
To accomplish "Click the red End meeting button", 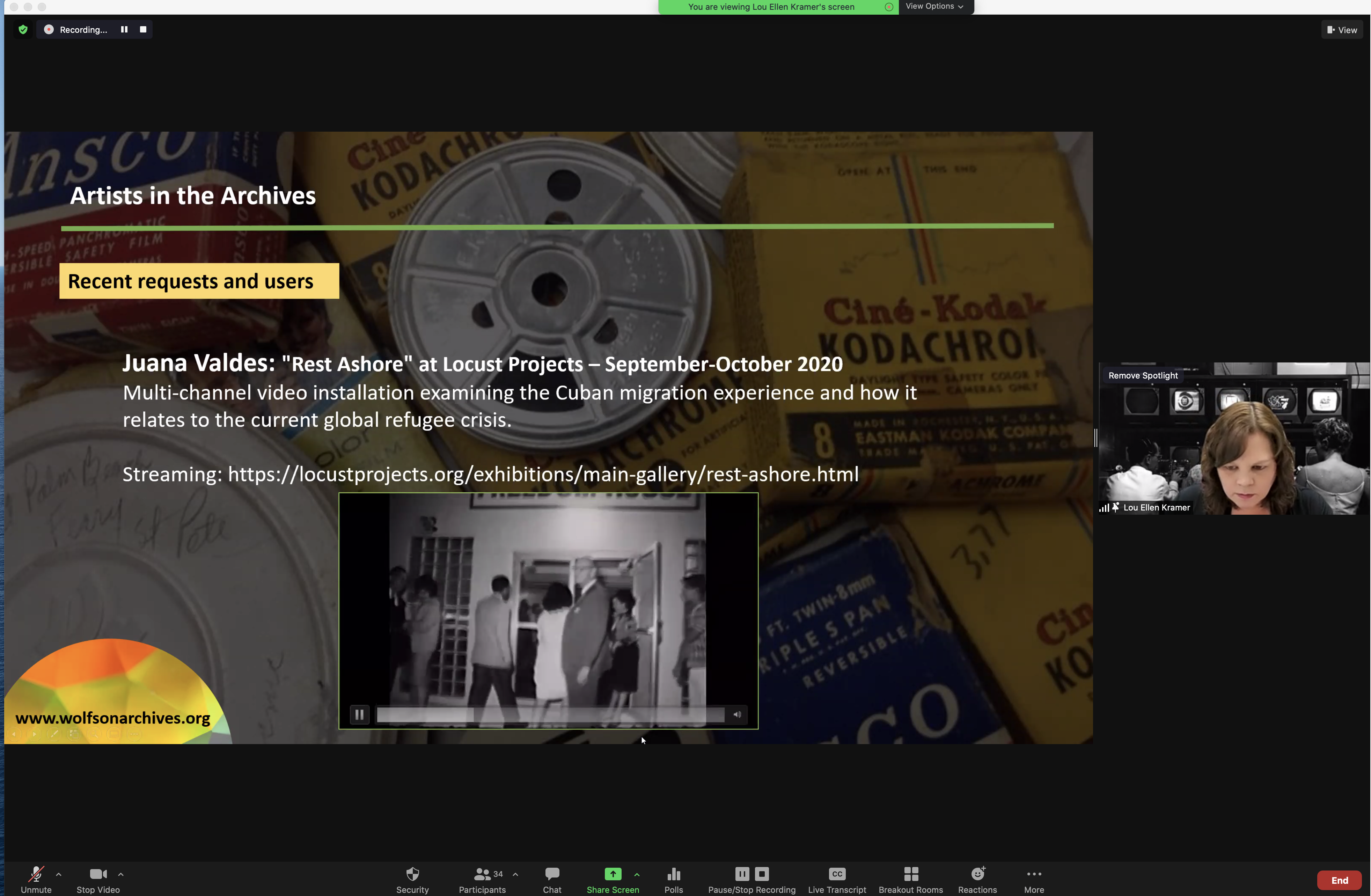I will pyautogui.click(x=1339, y=880).
